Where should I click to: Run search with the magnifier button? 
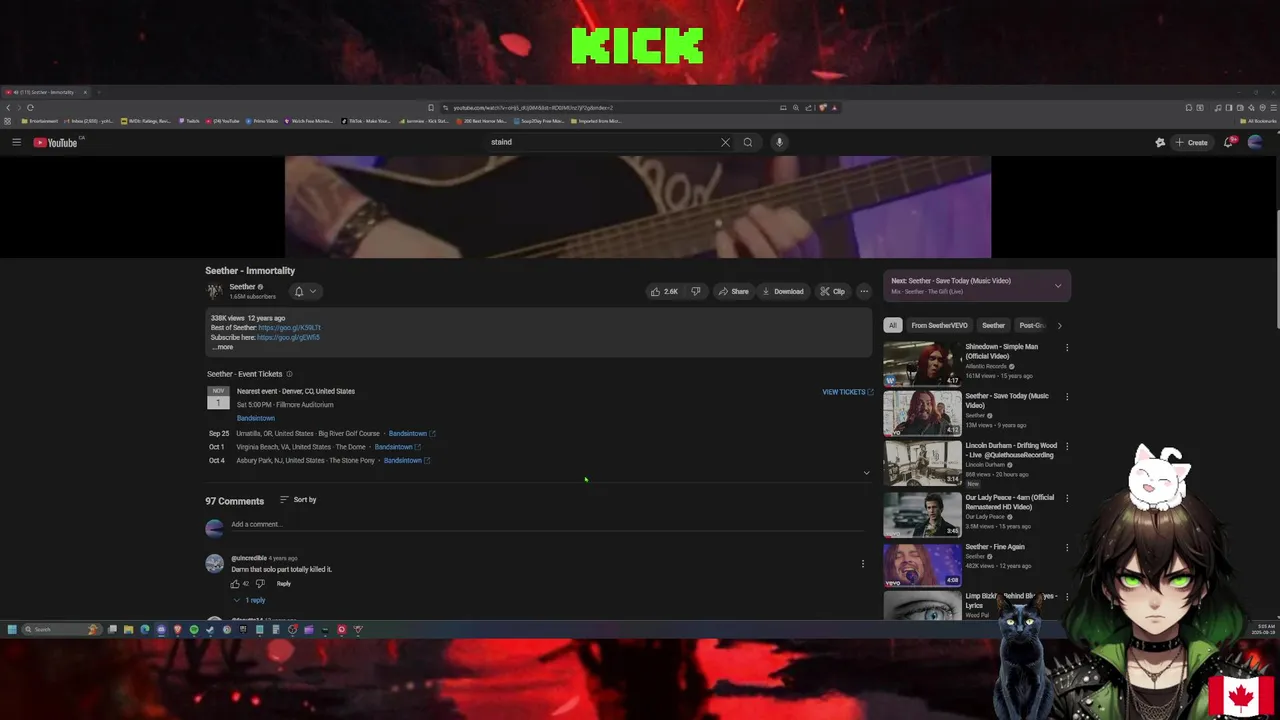tap(747, 142)
